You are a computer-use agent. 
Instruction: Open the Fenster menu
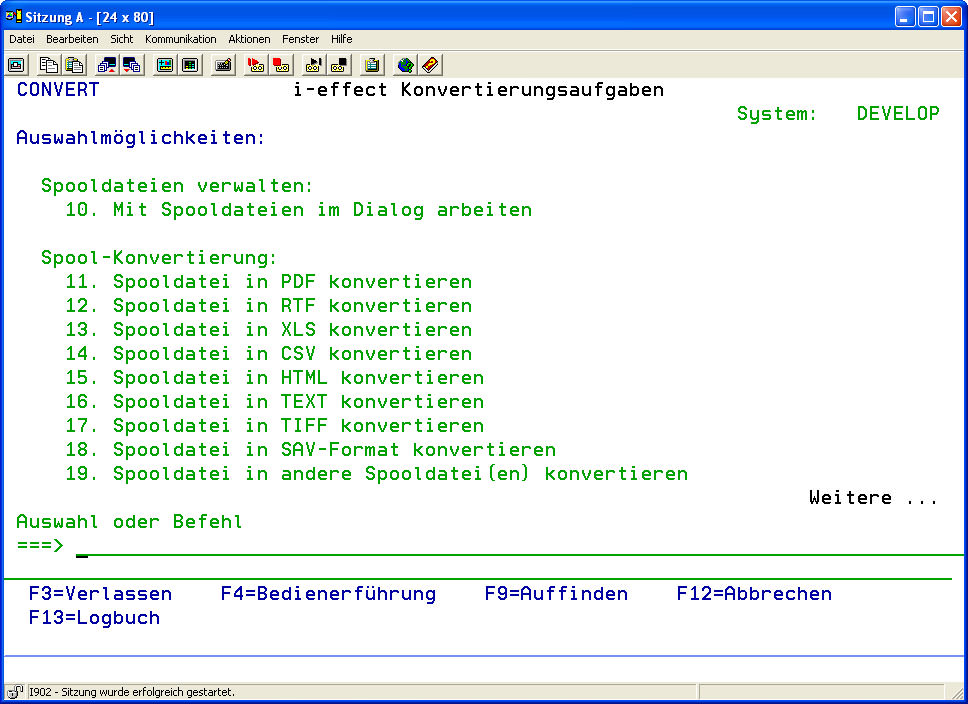coord(301,39)
